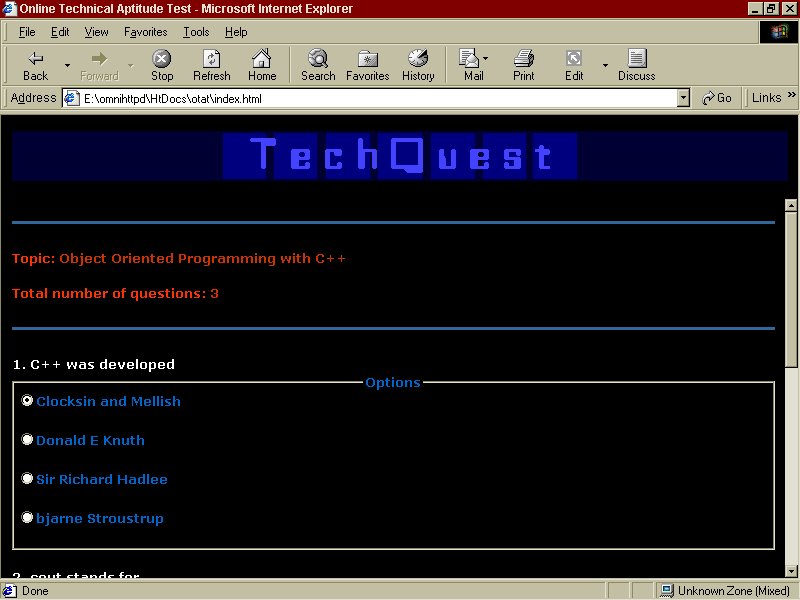Open the Address bar dropdown list
This screenshot has width=800, height=600.
click(683, 98)
